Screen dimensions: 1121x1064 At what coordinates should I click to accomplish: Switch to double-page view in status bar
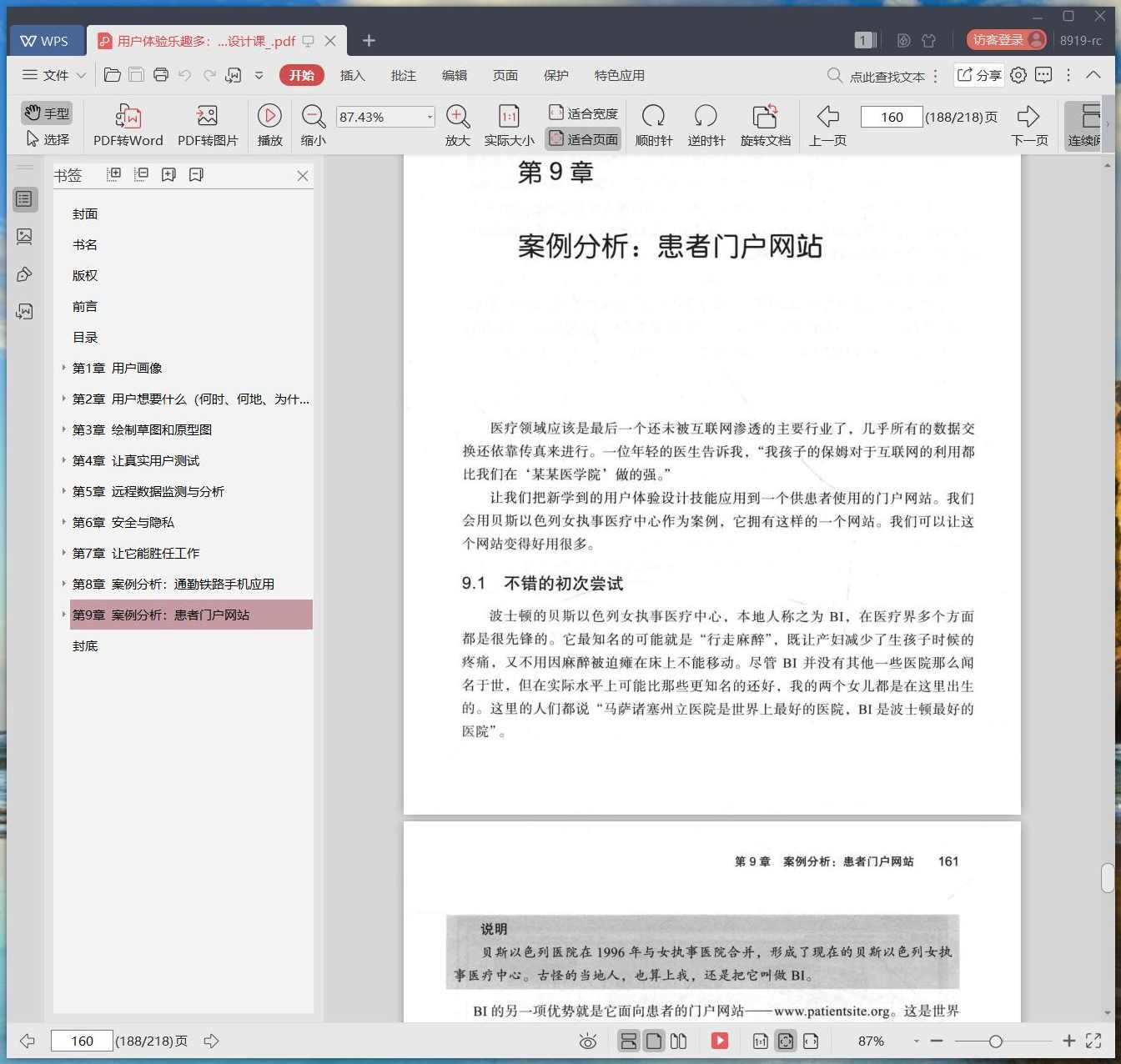pos(679,1041)
